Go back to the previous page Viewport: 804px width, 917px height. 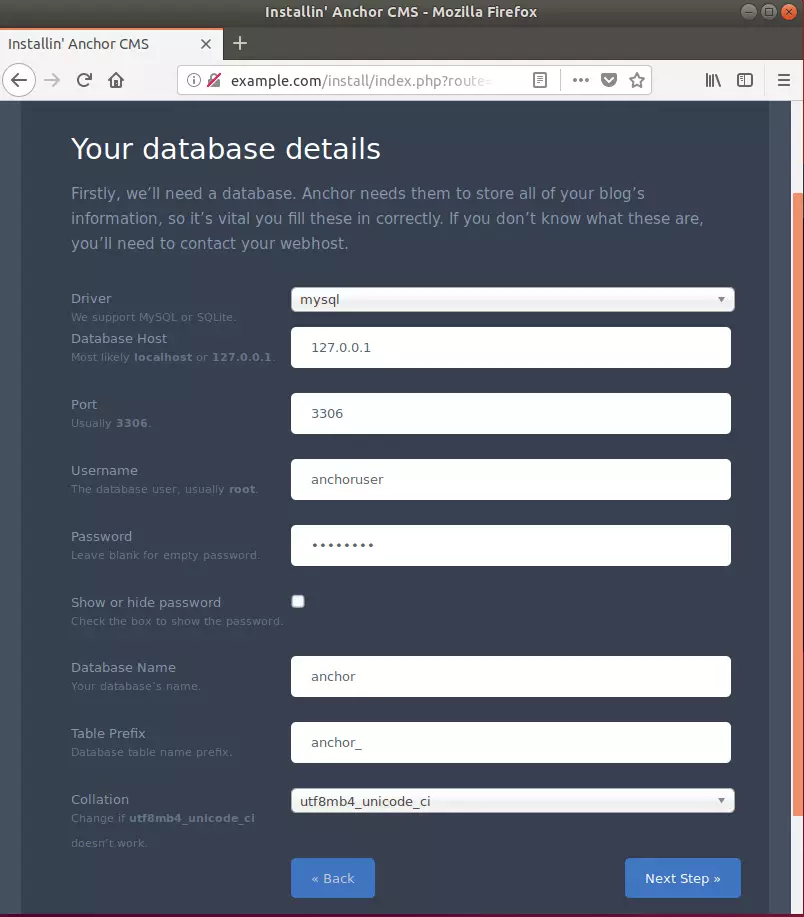coord(19,80)
